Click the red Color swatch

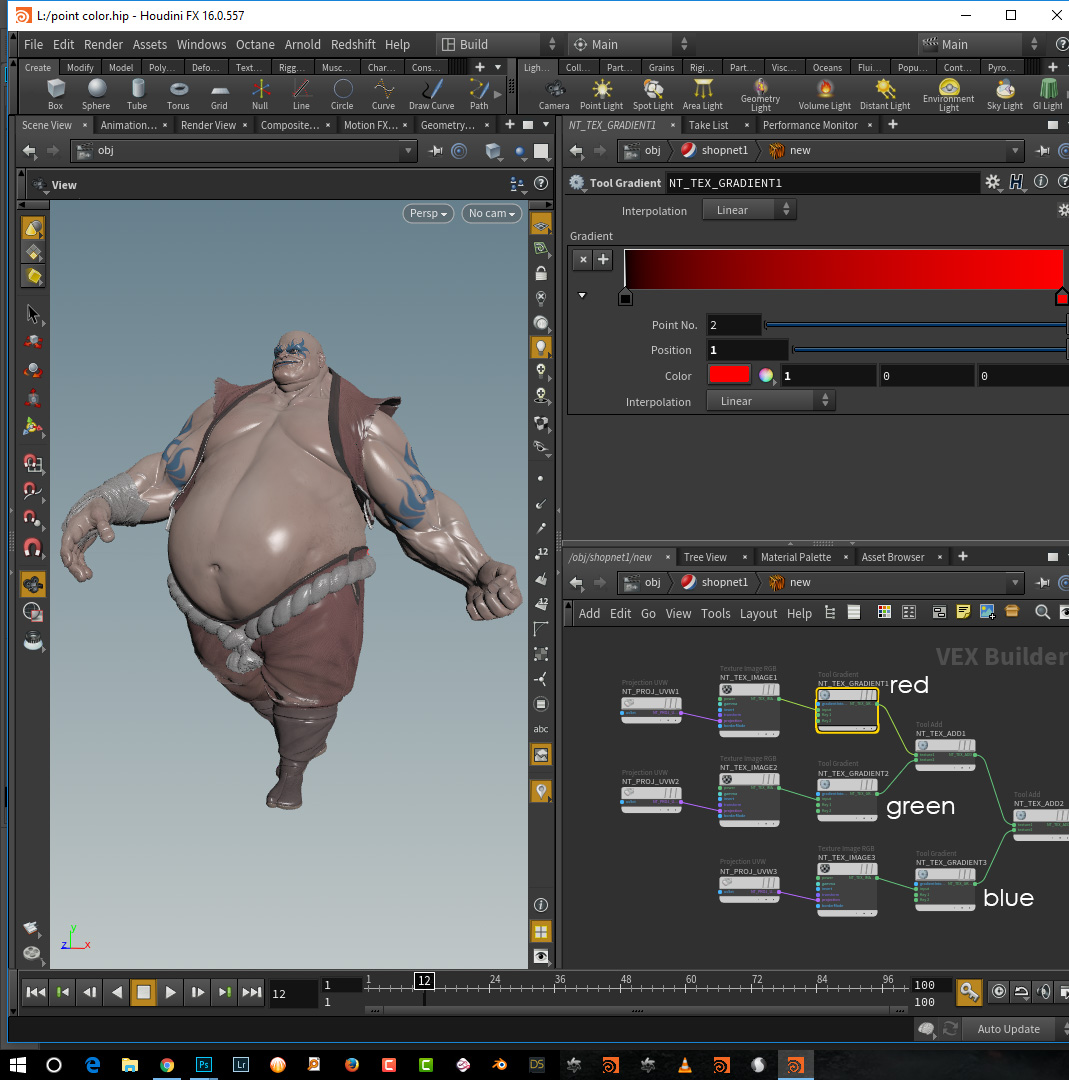click(x=729, y=376)
